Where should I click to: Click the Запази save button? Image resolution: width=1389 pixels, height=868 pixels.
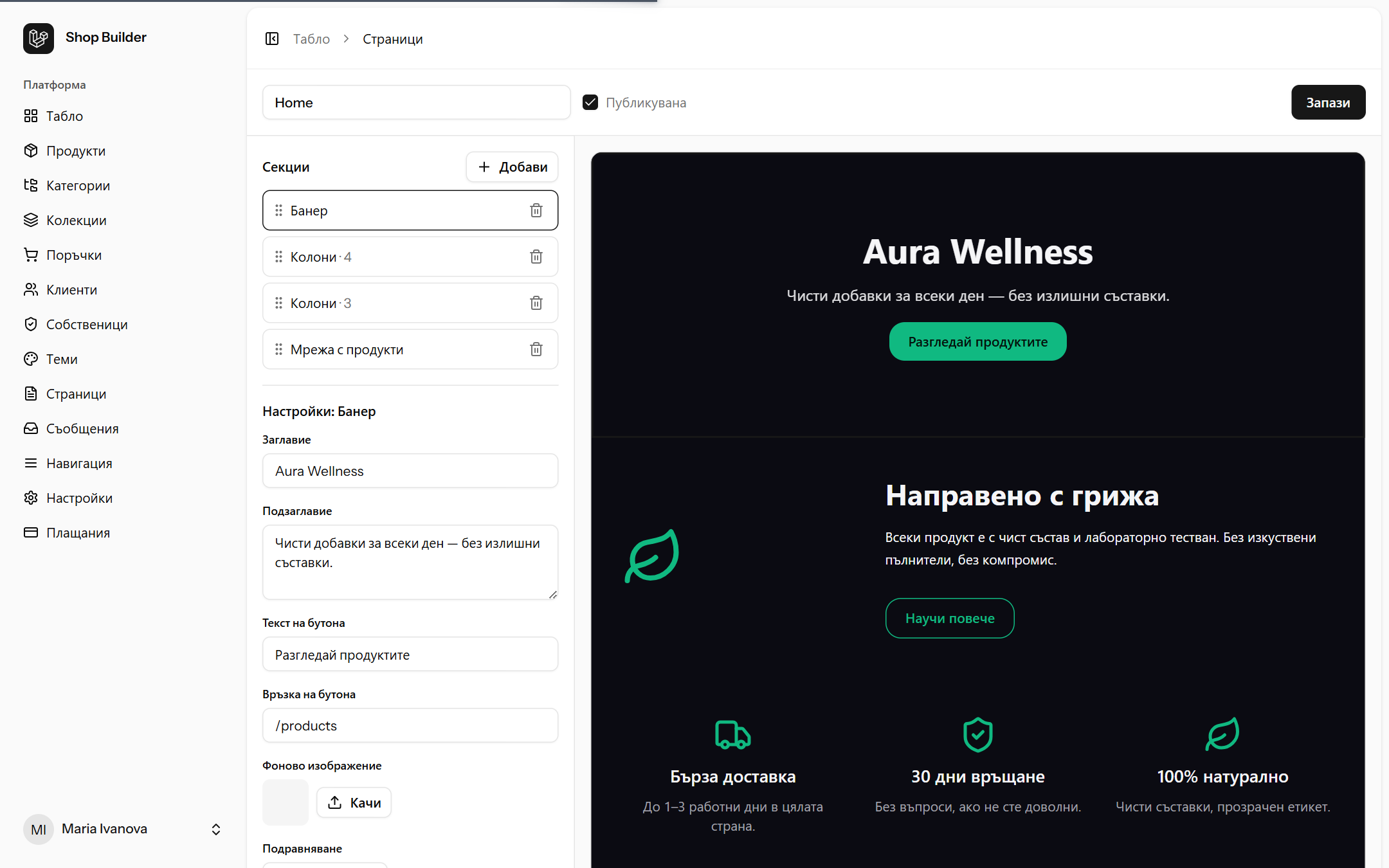click(1328, 103)
